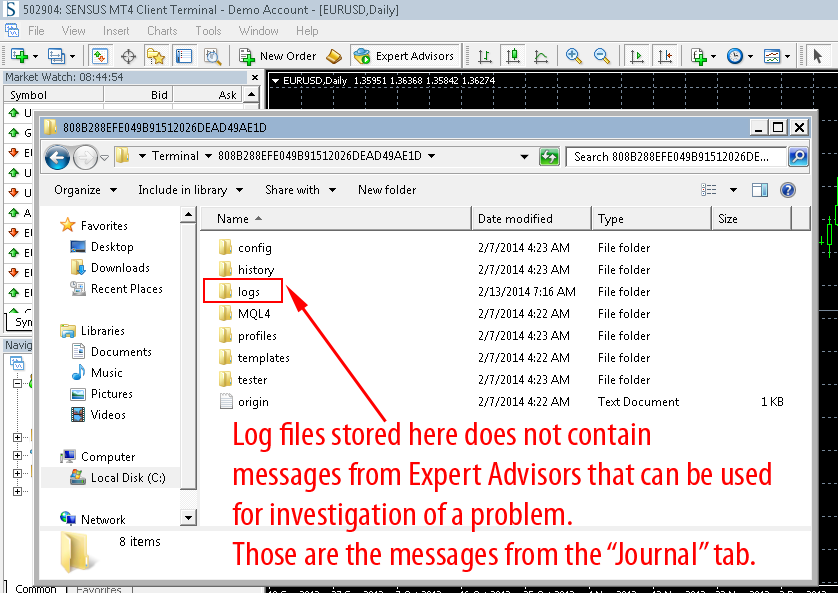Switch to candlestick chart icon
This screenshot has width=838, height=593.
point(513,56)
